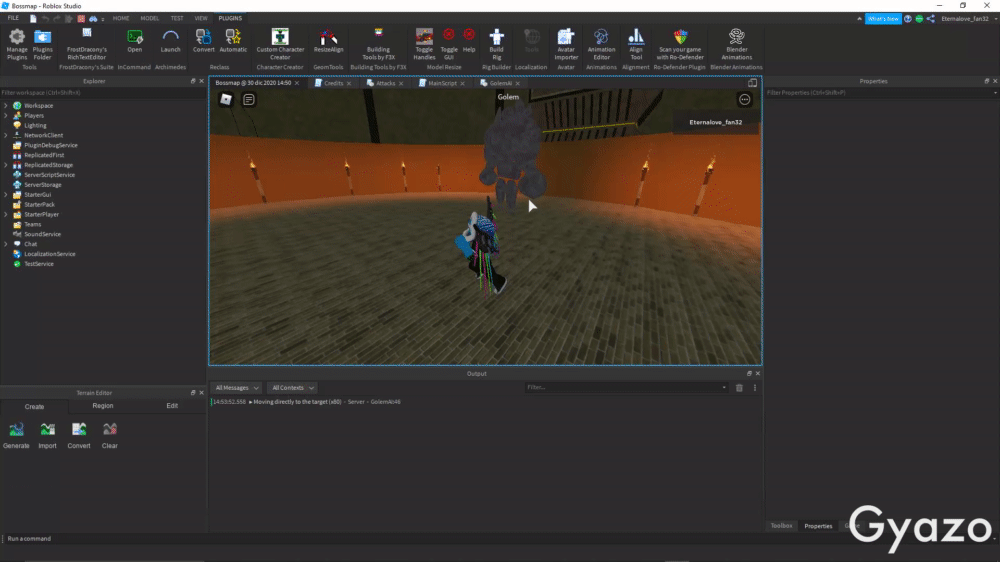Screen dimensions: 1000x562
Task: Open Blender Animations plugin
Action: pos(737,44)
